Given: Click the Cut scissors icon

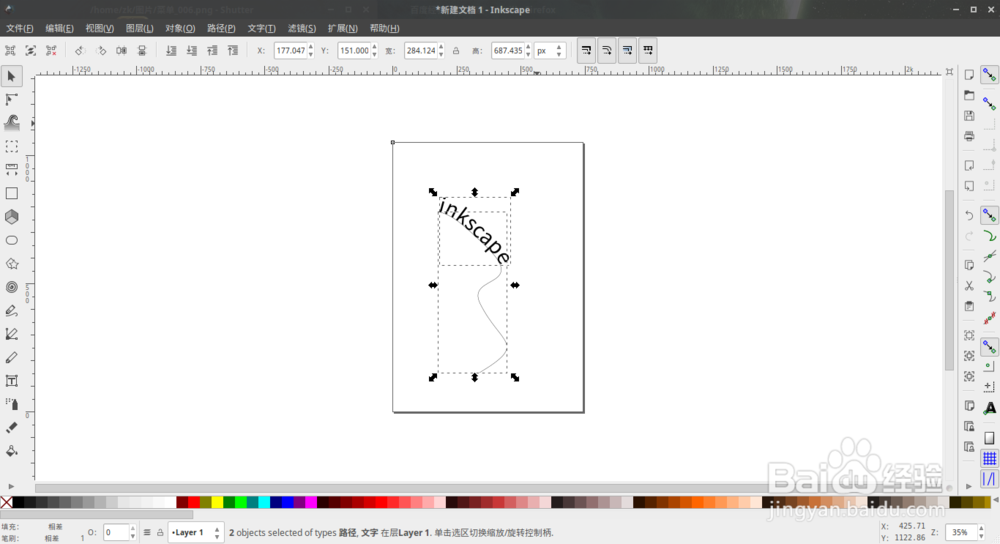Looking at the screenshot, I should (x=969, y=286).
